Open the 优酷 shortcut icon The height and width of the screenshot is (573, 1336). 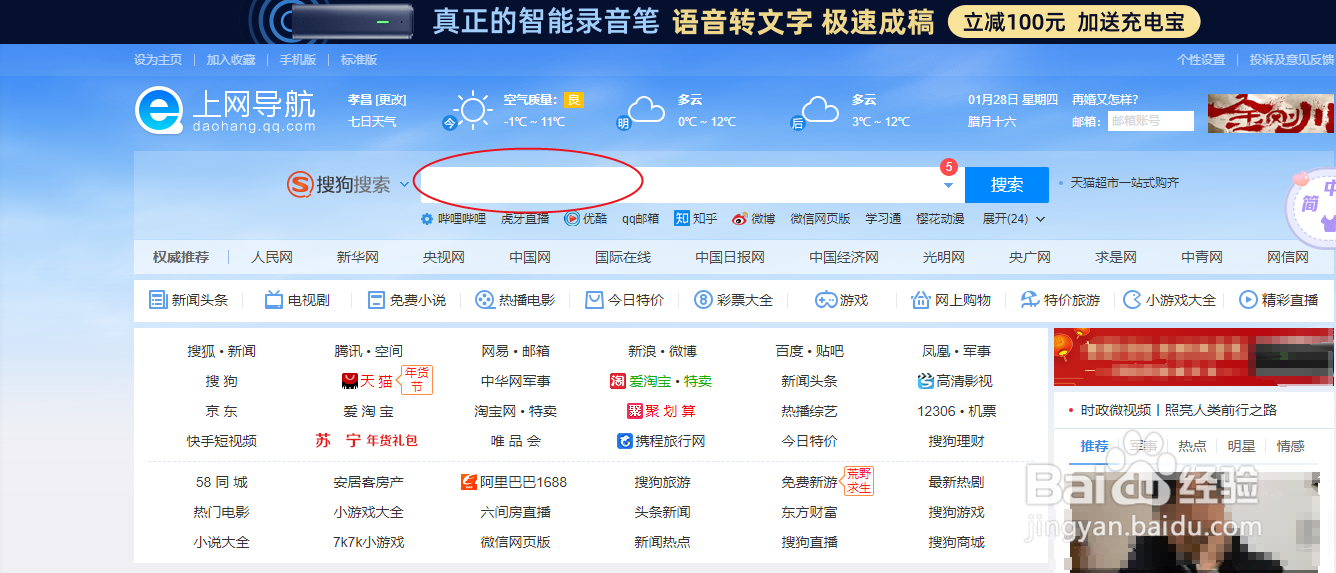572,218
